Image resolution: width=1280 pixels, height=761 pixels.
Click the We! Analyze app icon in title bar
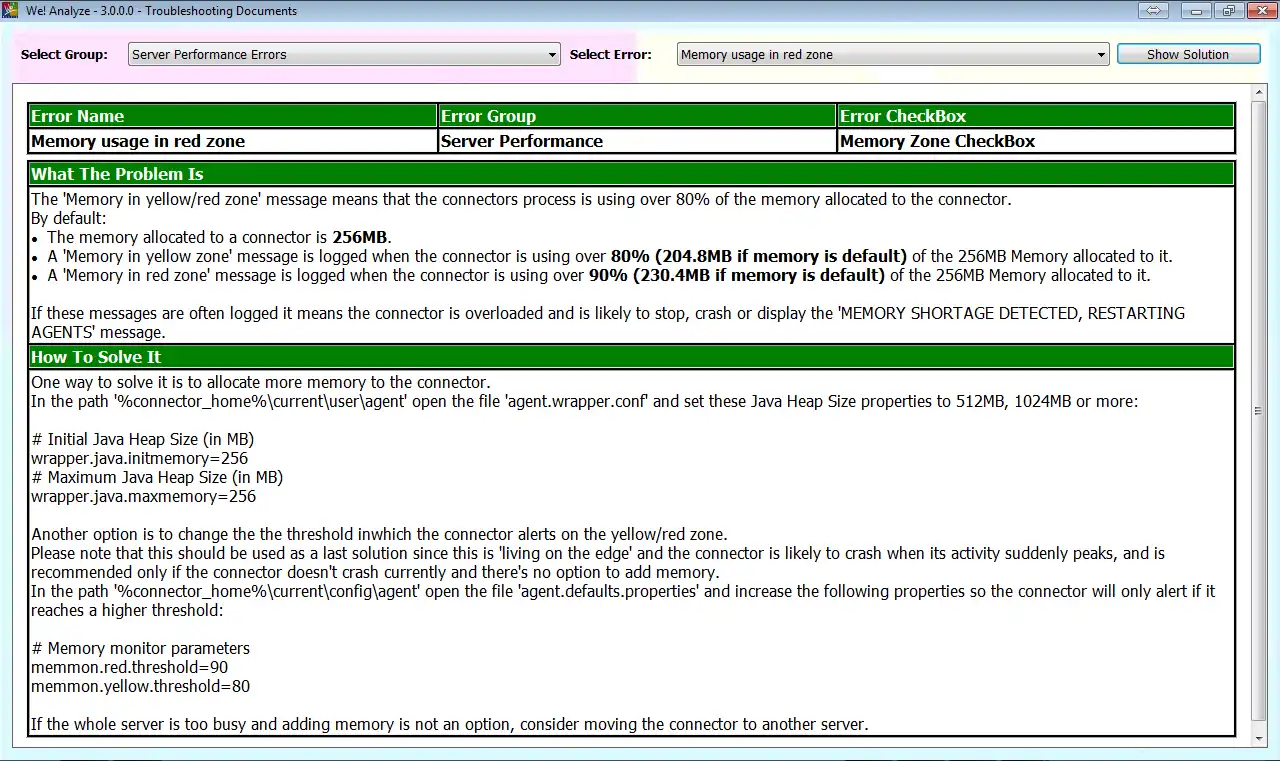[8, 11]
